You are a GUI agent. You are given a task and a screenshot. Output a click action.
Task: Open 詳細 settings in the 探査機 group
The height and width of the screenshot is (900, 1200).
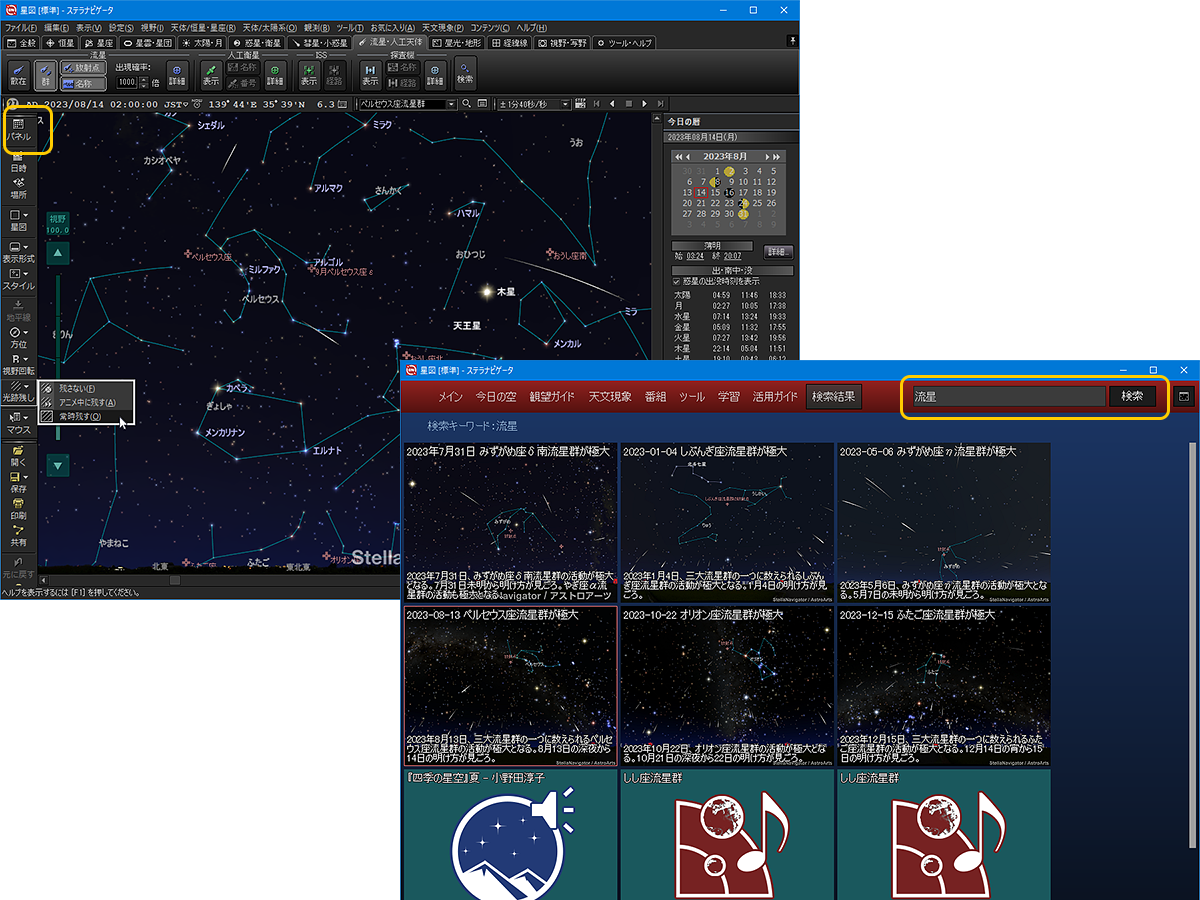pos(435,75)
